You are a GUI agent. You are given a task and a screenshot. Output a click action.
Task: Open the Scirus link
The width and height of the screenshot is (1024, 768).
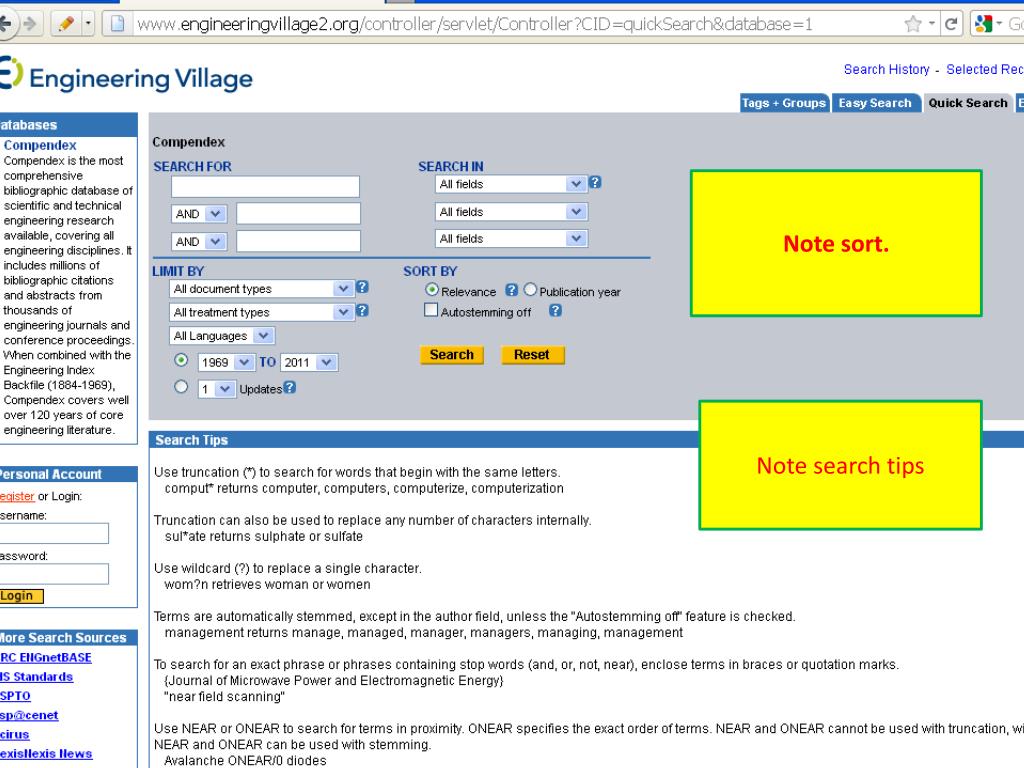tap(15, 734)
